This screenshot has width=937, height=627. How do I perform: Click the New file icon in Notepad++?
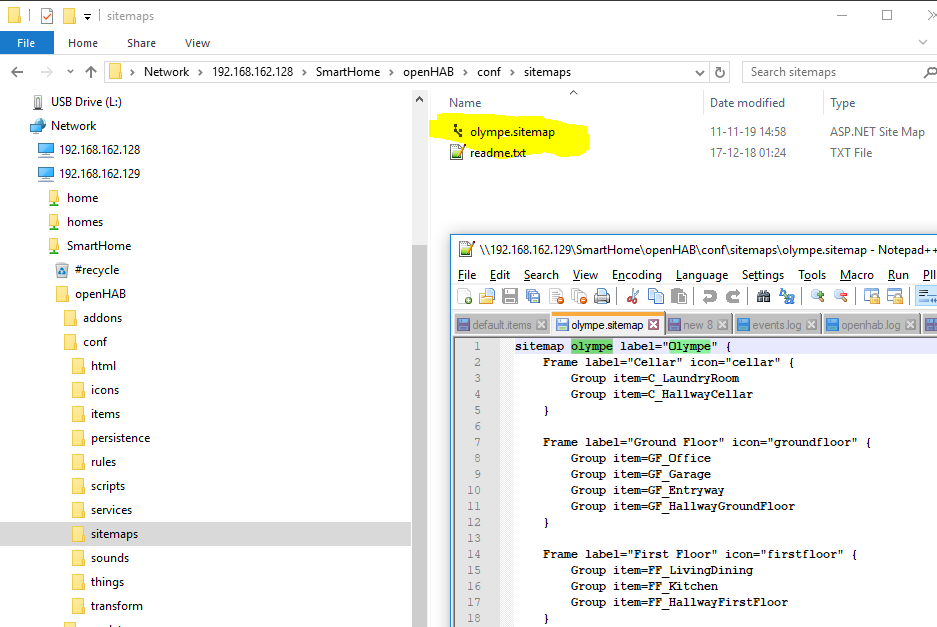coord(464,296)
